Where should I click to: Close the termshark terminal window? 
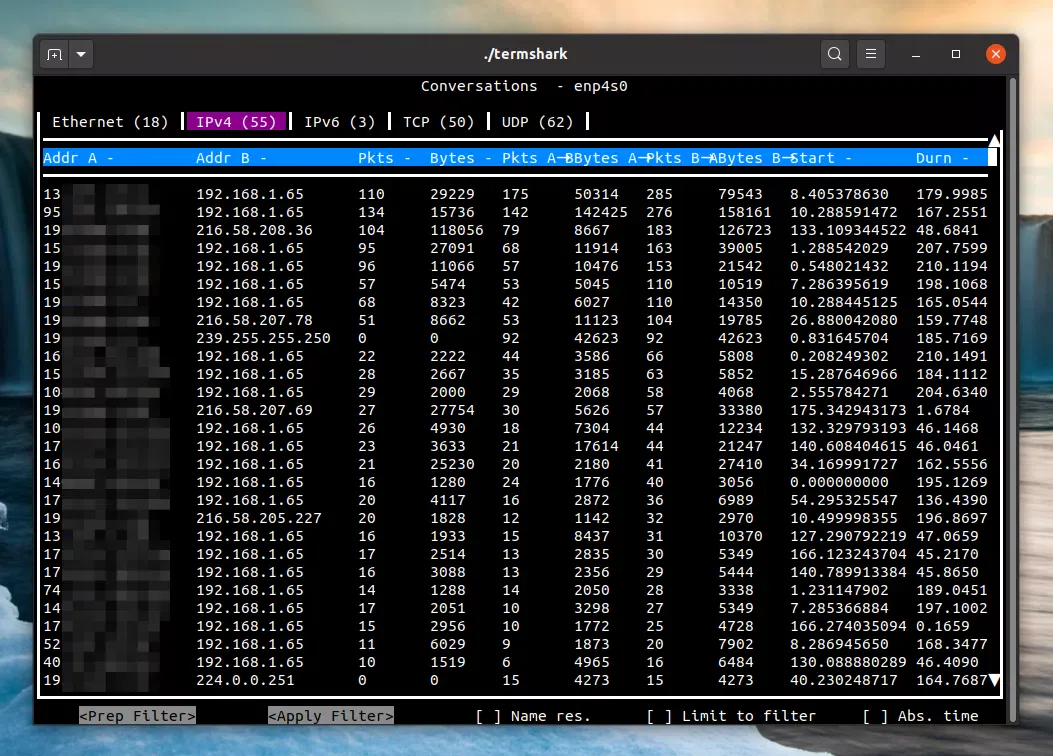point(995,54)
